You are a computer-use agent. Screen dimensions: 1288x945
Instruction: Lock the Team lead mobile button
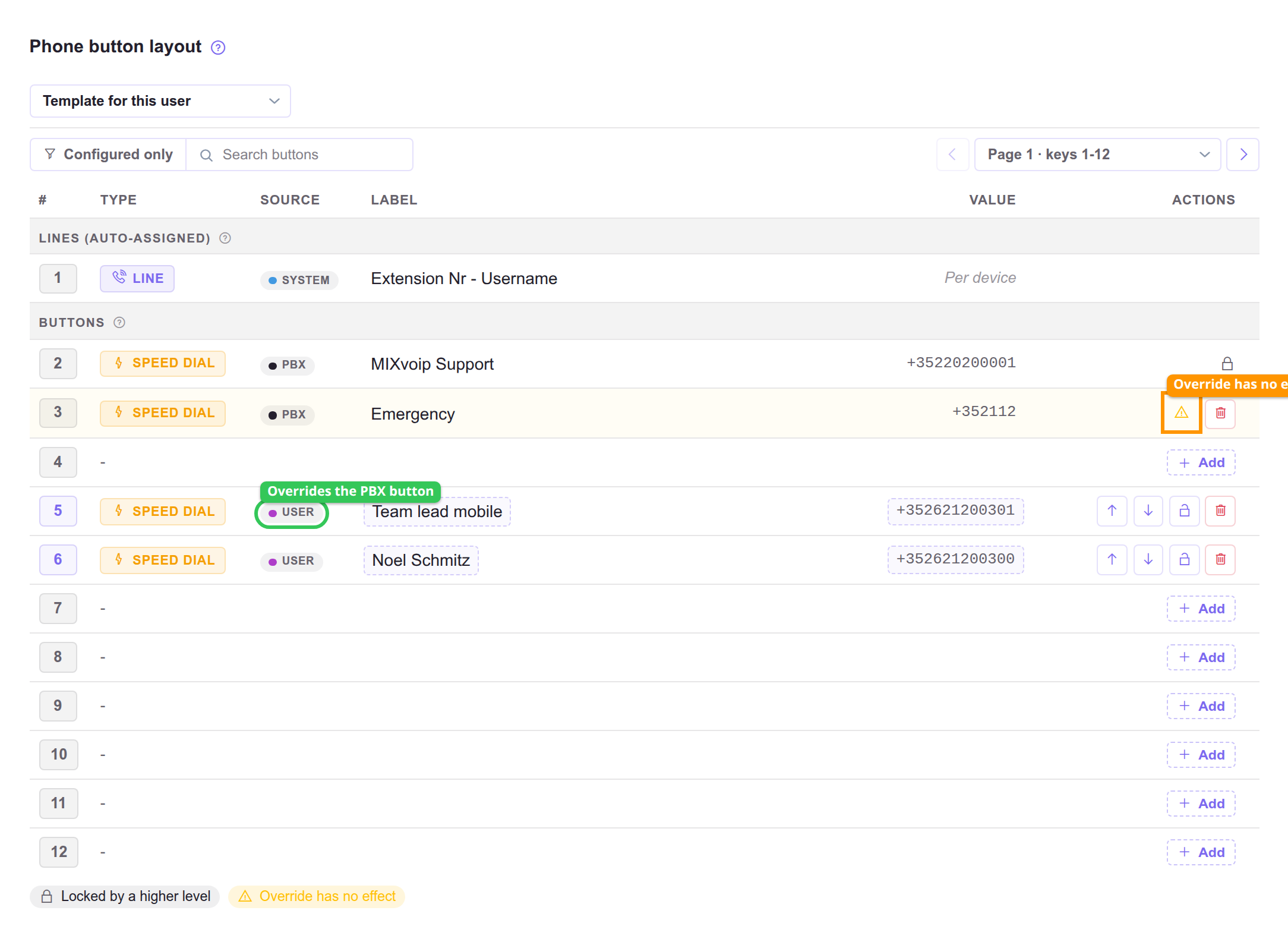tap(1185, 511)
